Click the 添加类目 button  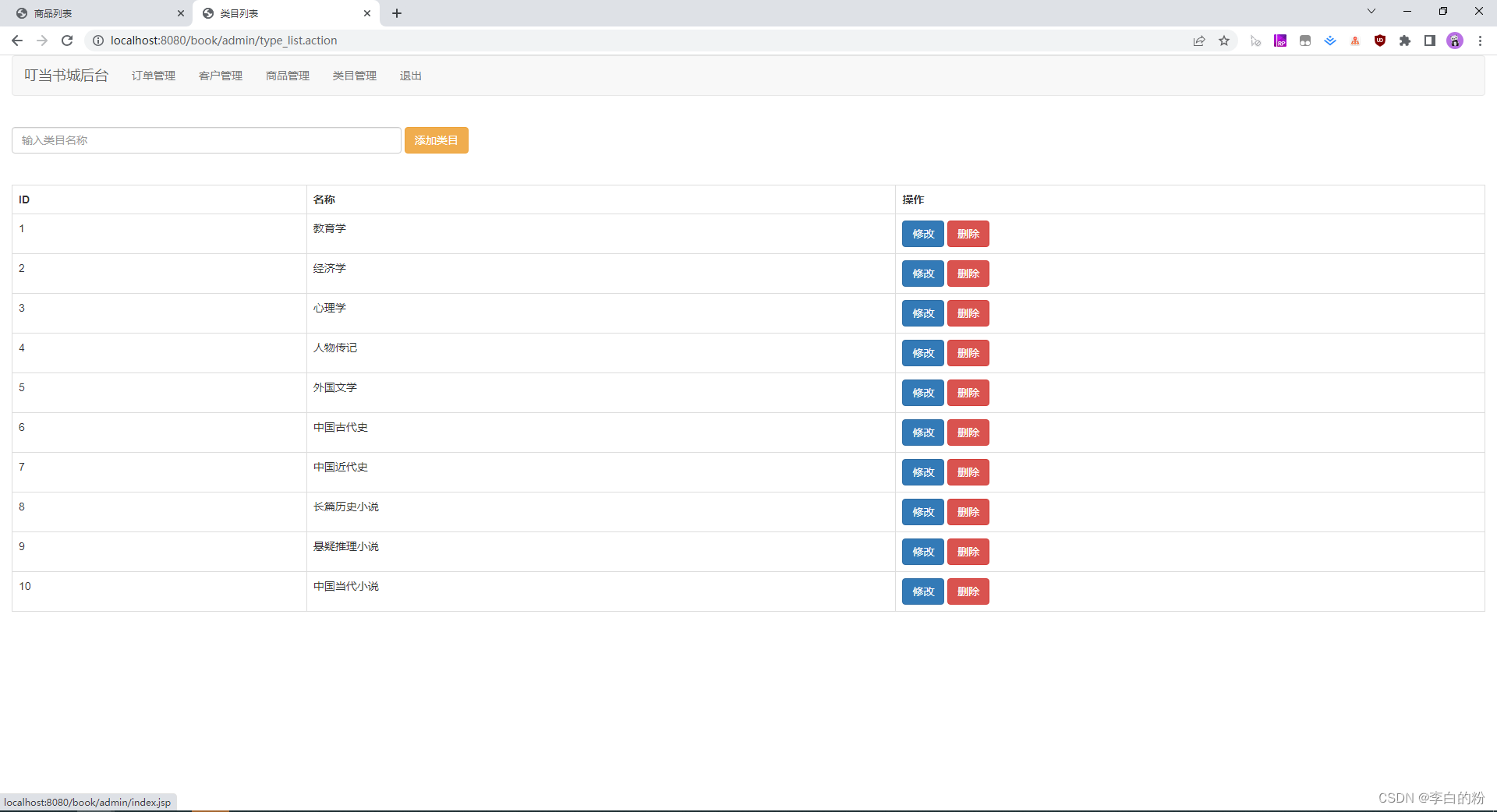[437, 140]
